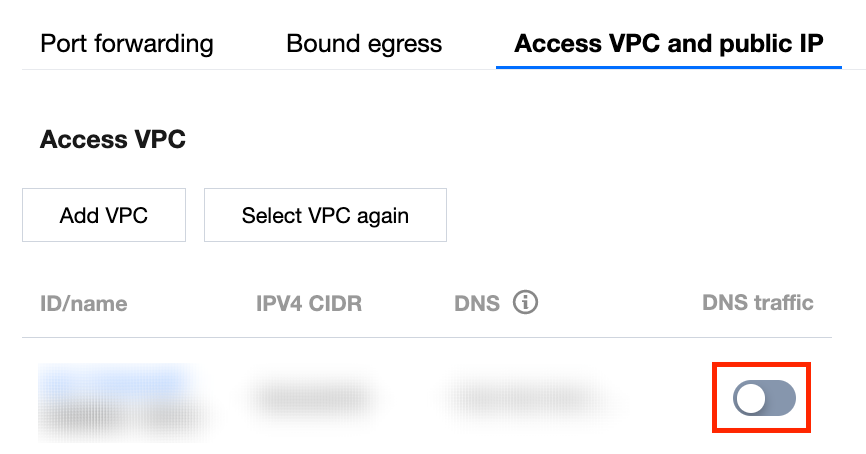Screen dimensions: 866x454
Task: Click the DNS info icon
Action: click(525, 302)
